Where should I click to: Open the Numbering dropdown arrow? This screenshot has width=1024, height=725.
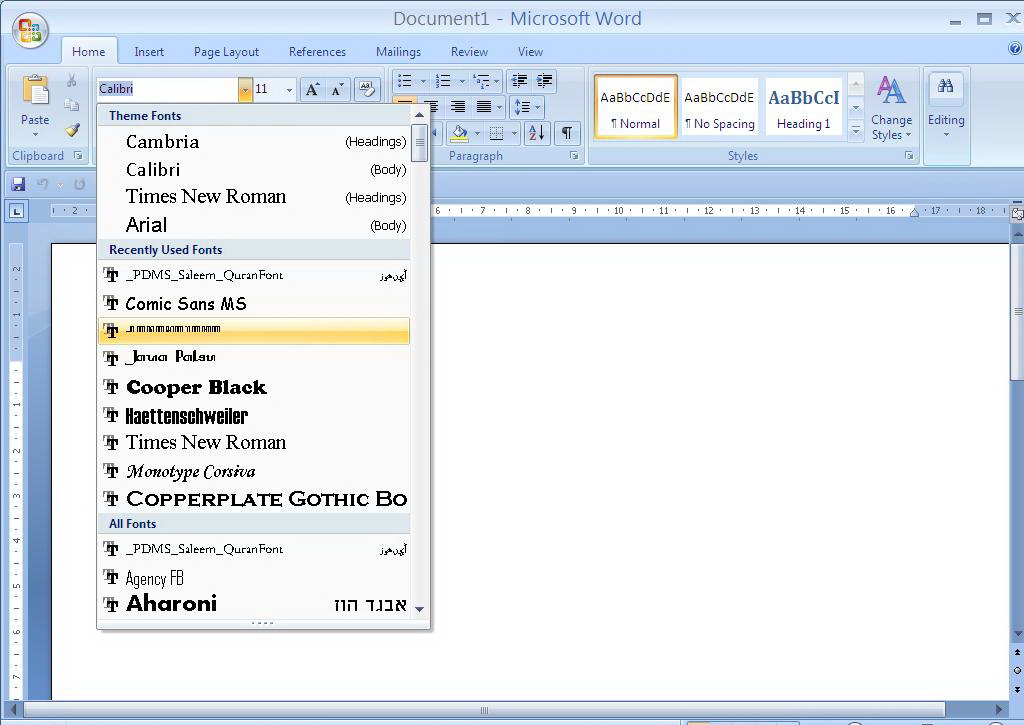tap(462, 81)
